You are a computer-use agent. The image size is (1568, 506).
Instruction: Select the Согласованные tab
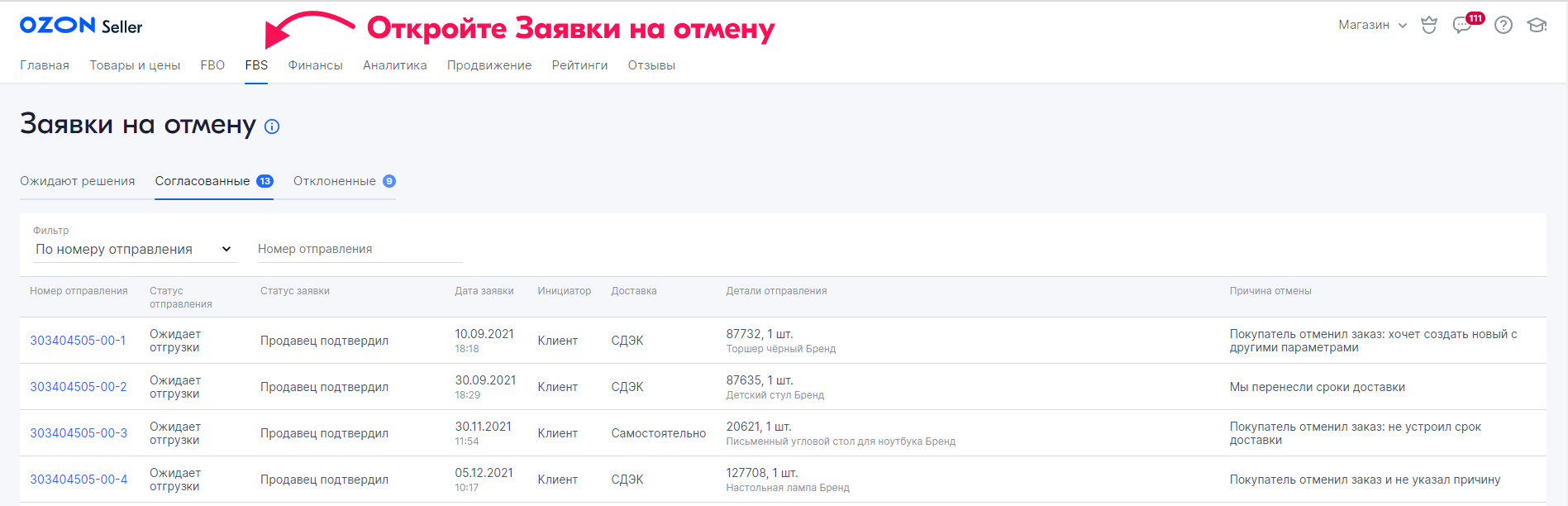coord(203,181)
